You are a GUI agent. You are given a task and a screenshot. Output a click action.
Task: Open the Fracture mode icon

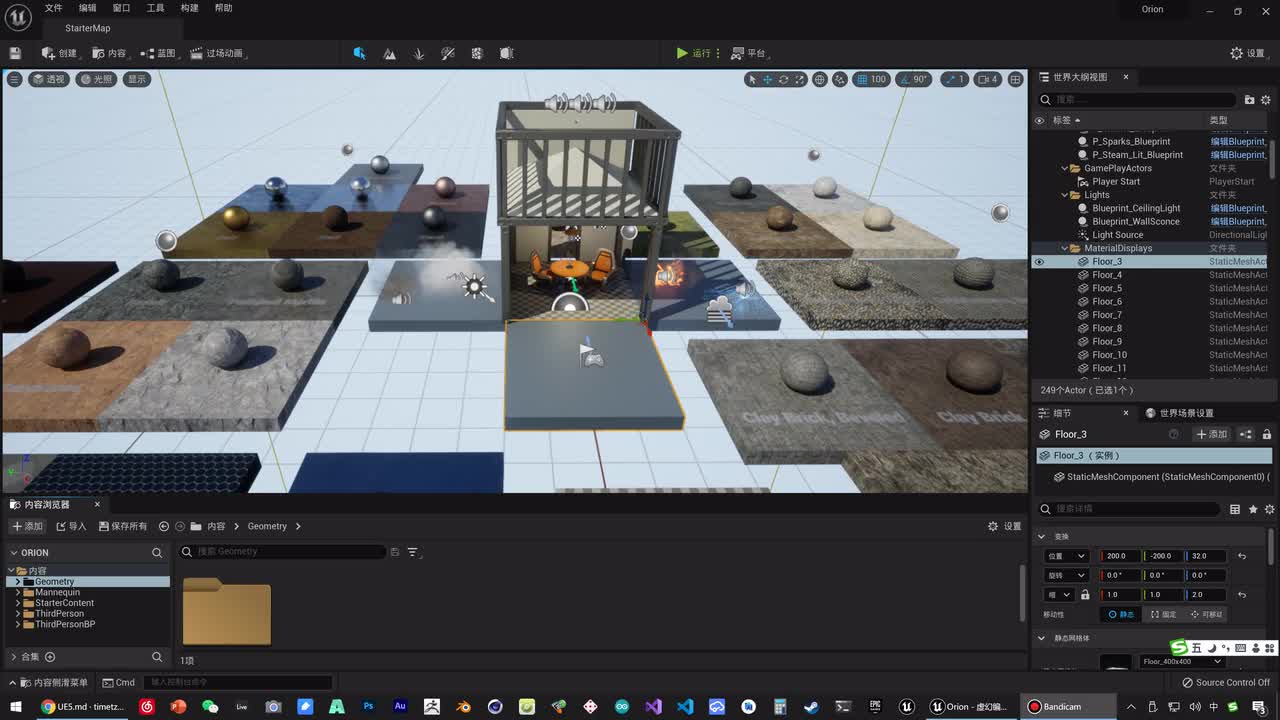(x=477, y=53)
